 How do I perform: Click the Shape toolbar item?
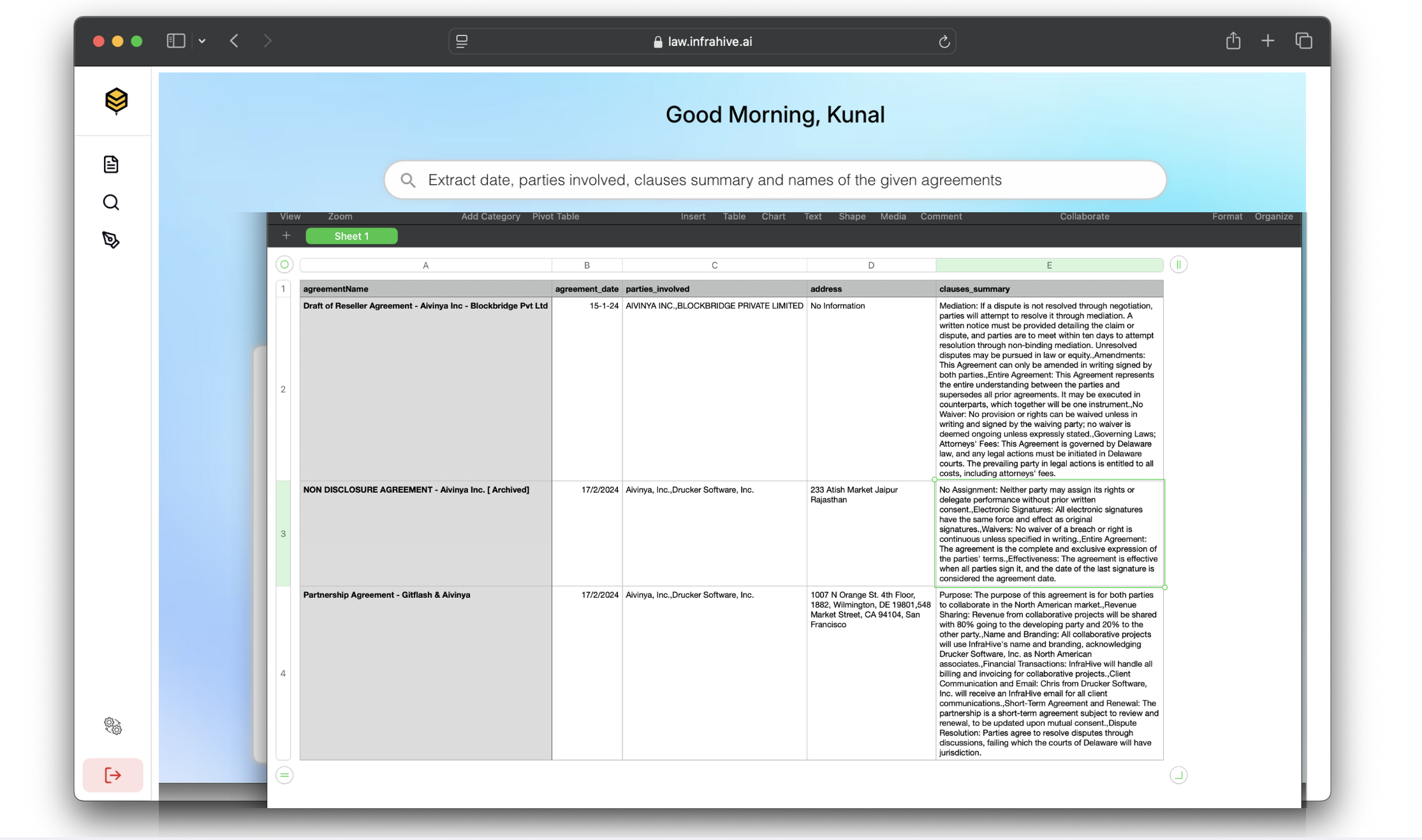click(x=852, y=217)
